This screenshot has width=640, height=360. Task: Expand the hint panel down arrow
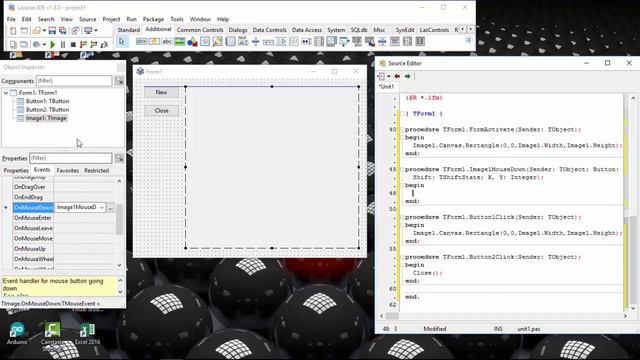(x=120, y=291)
